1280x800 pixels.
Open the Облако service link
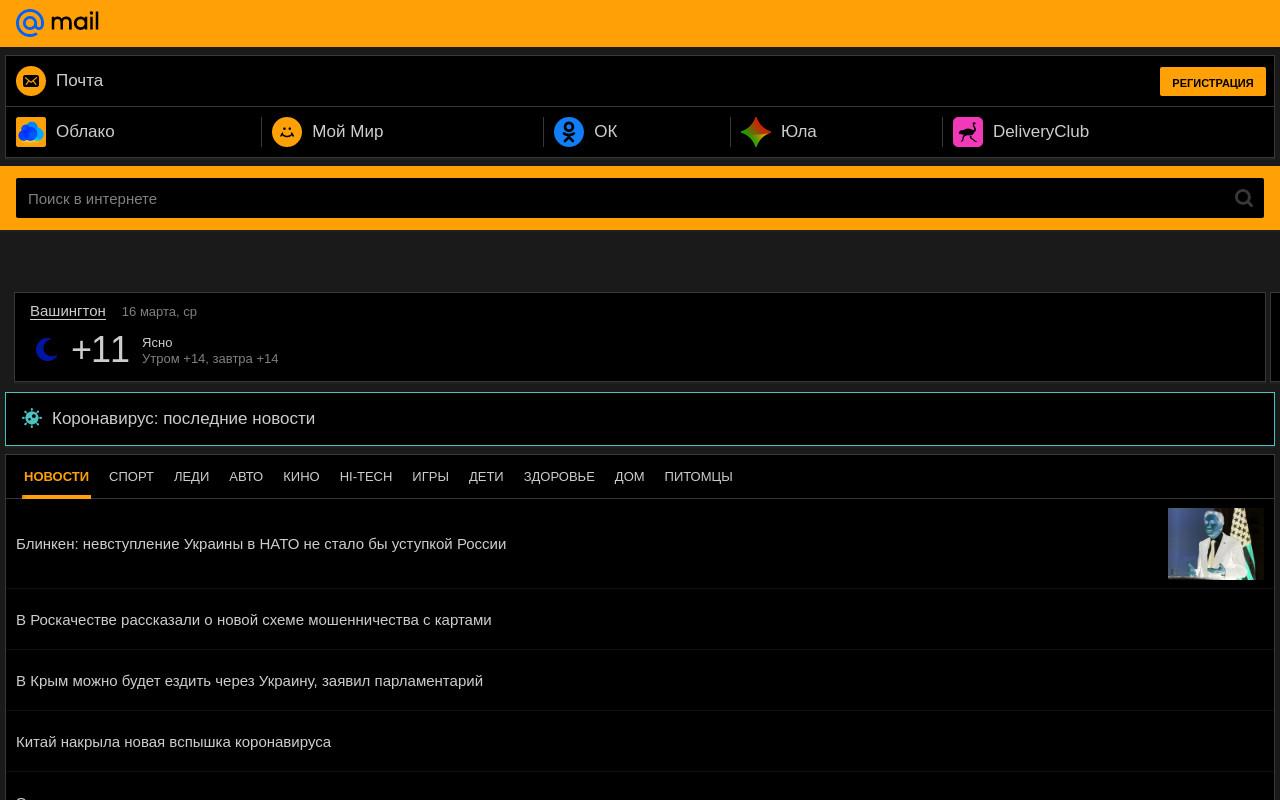(85, 132)
